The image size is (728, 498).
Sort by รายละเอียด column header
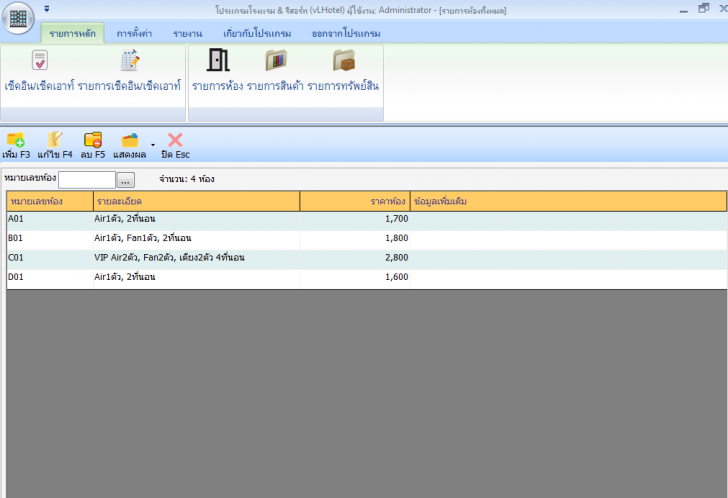coord(197,201)
